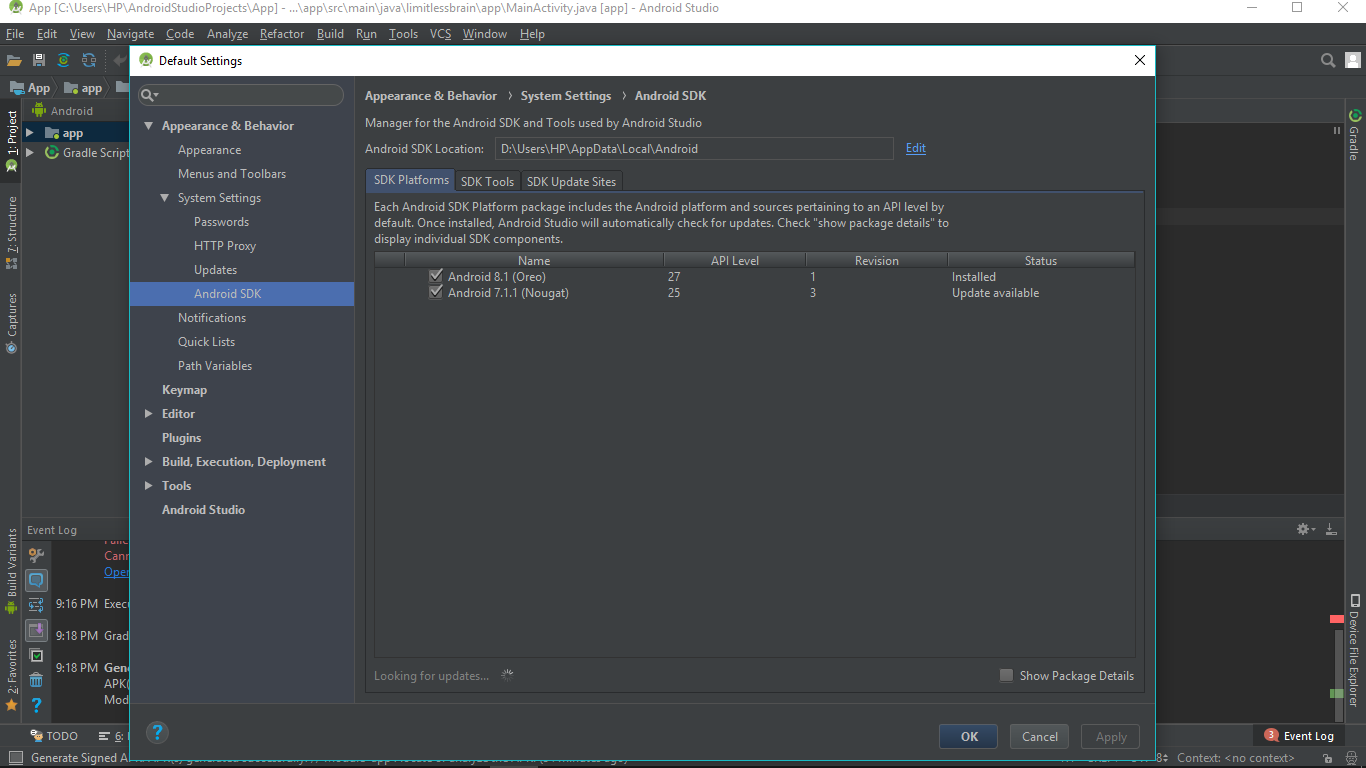The width and height of the screenshot is (1366, 768).
Task: Click the Save All toolbar icon
Action: tap(39, 60)
